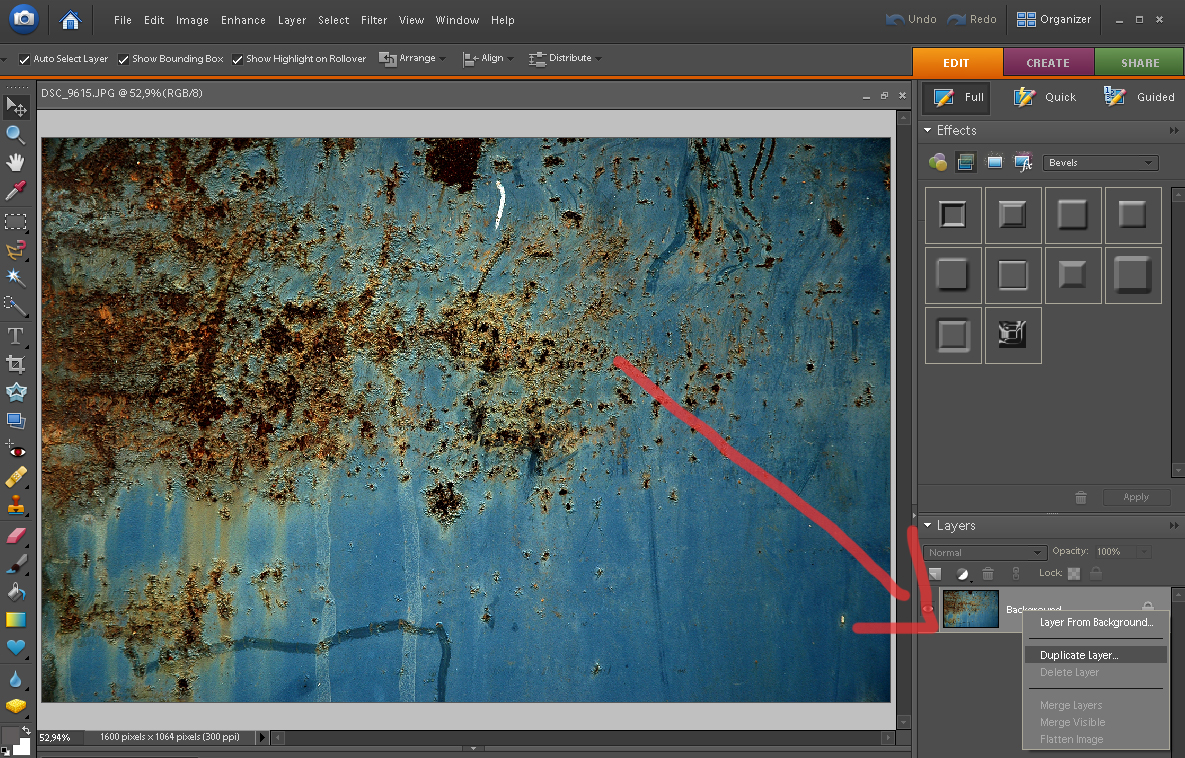Collapse the Effects panel
This screenshot has height=758, width=1185.
(927, 131)
